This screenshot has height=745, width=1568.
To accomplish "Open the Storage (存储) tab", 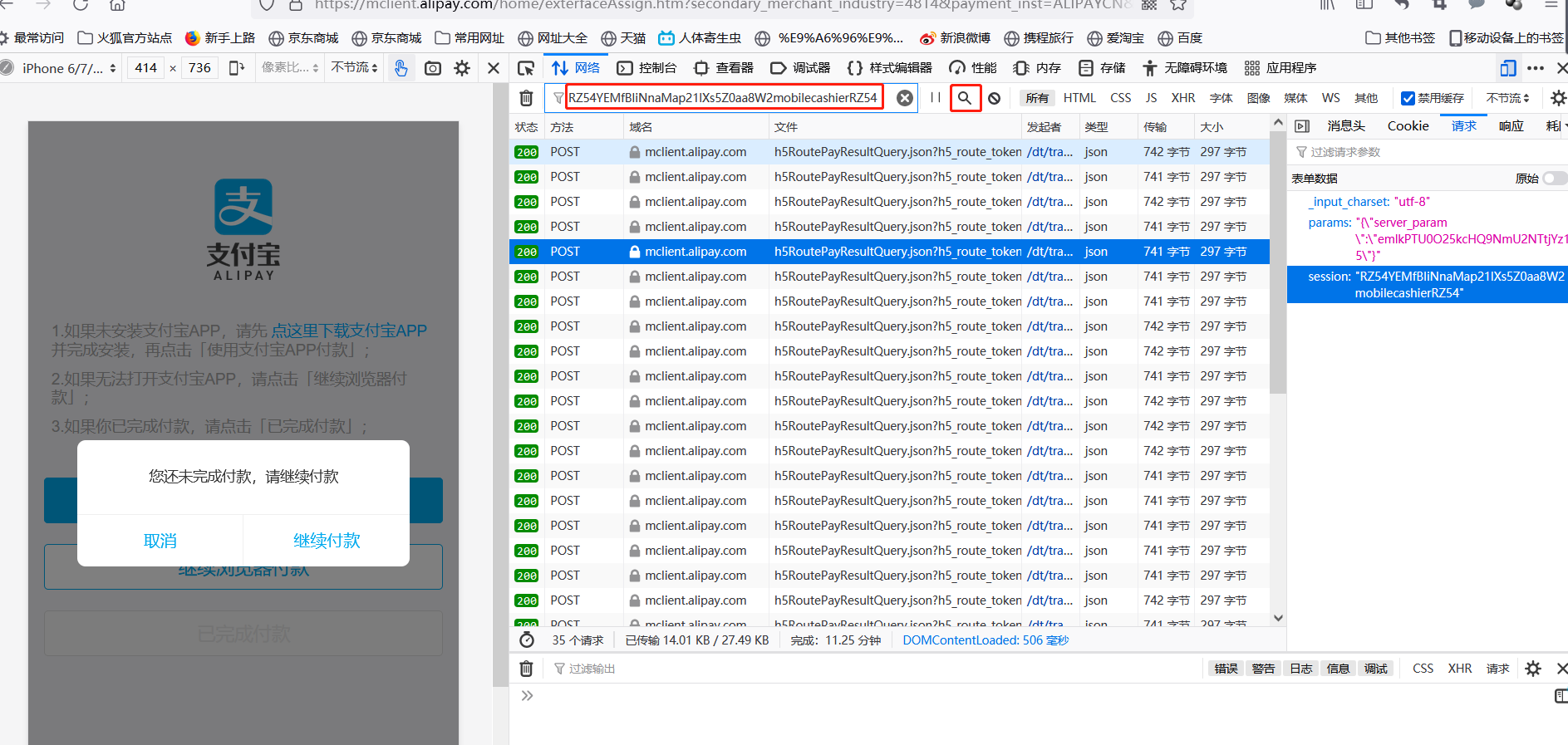I will click(1102, 68).
